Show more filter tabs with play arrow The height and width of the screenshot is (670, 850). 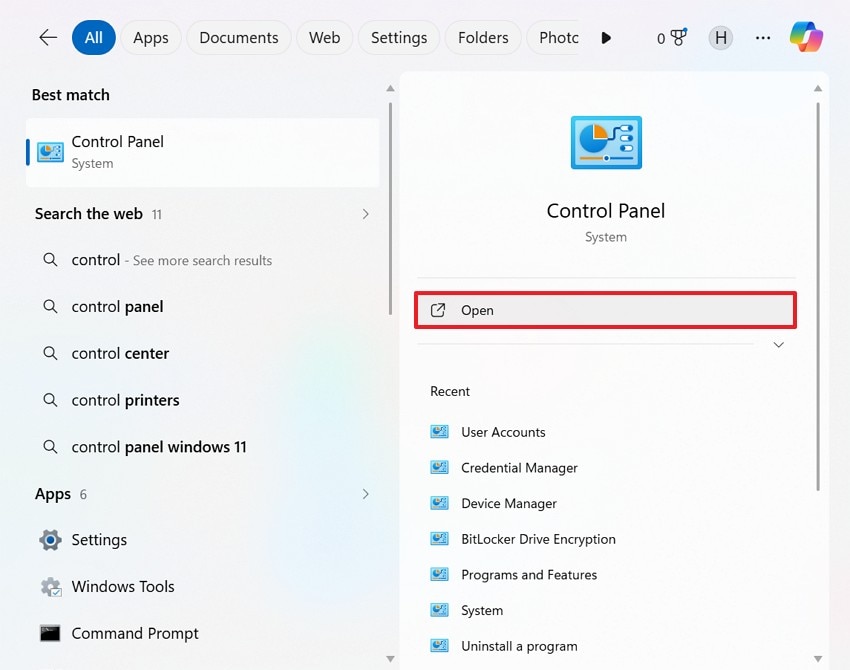point(606,38)
